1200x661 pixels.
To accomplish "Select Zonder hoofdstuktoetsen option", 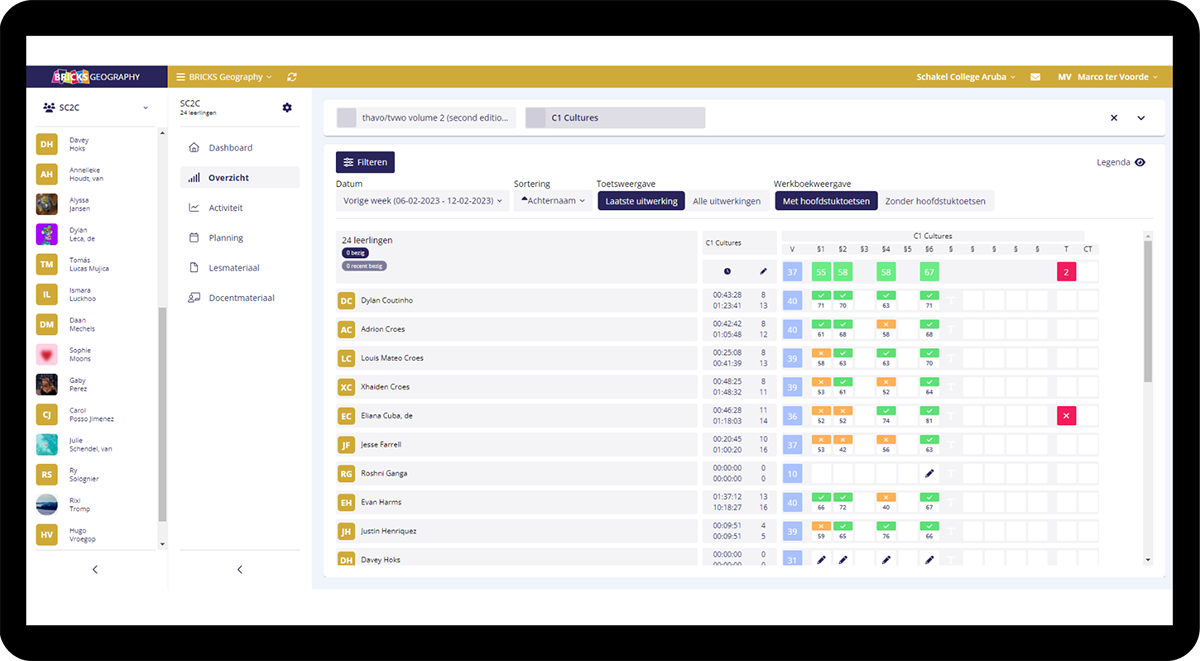I will (x=936, y=201).
